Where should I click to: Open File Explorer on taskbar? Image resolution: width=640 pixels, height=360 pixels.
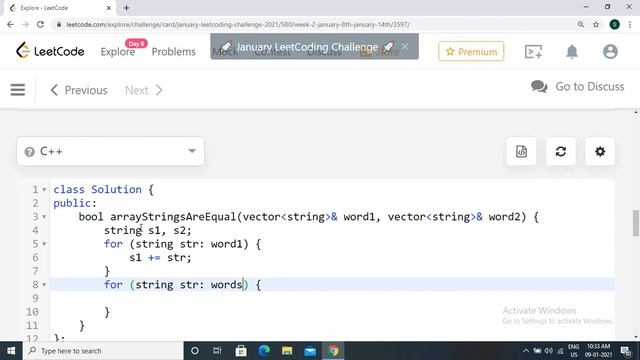(287, 351)
